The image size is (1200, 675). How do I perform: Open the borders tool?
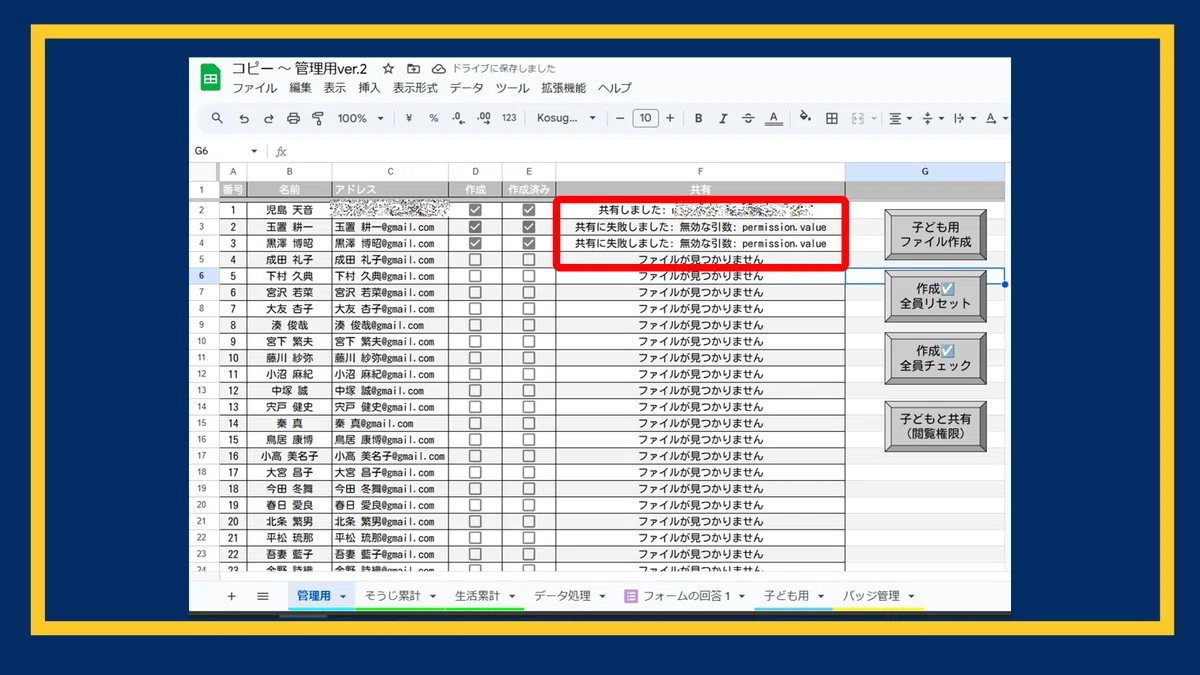[831, 118]
